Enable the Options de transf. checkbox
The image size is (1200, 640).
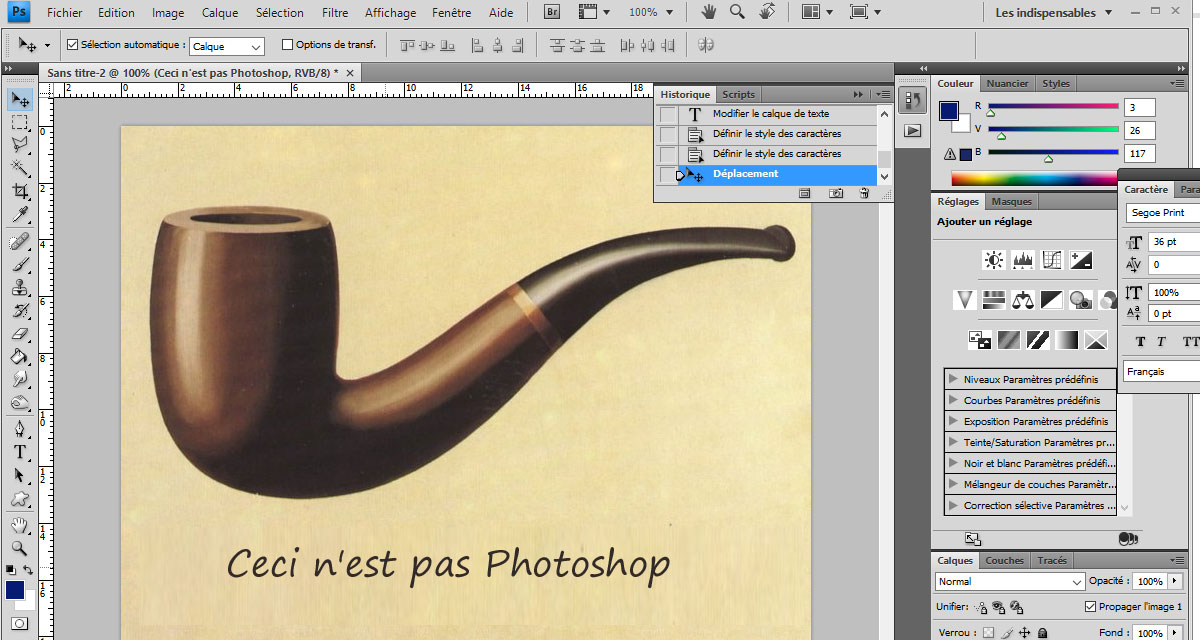click(x=288, y=45)
